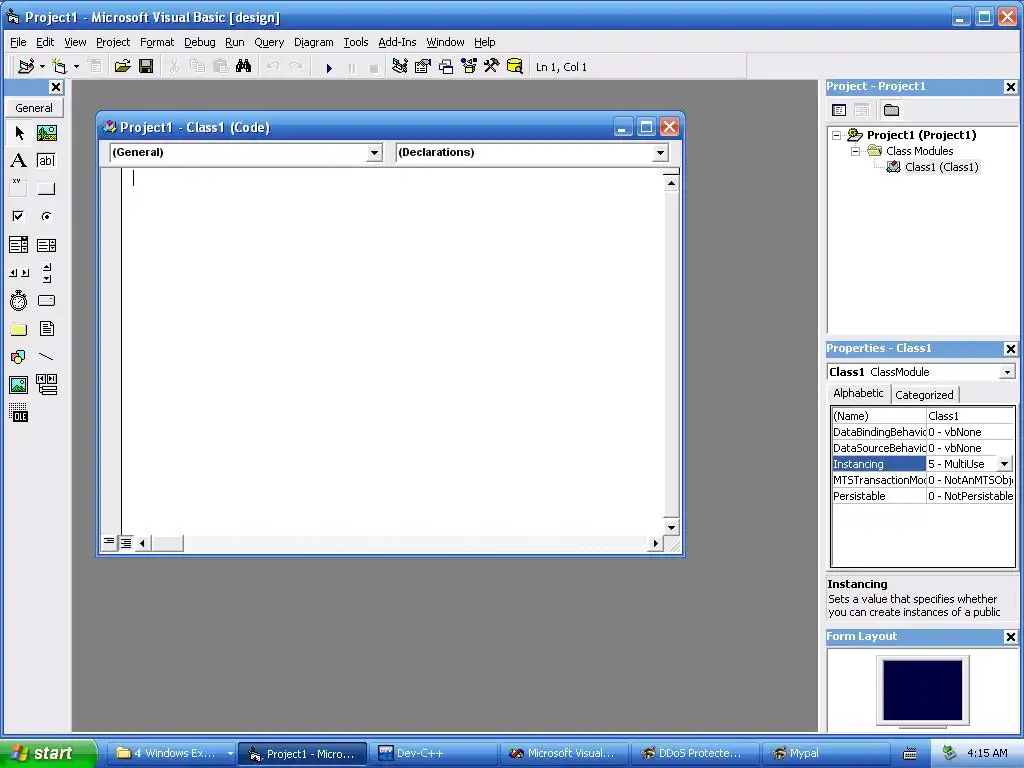The height and width of the screenshot is (768, 1024).
Task: Open the (Declarations) procedure dropdown
Action: (660, 153)
